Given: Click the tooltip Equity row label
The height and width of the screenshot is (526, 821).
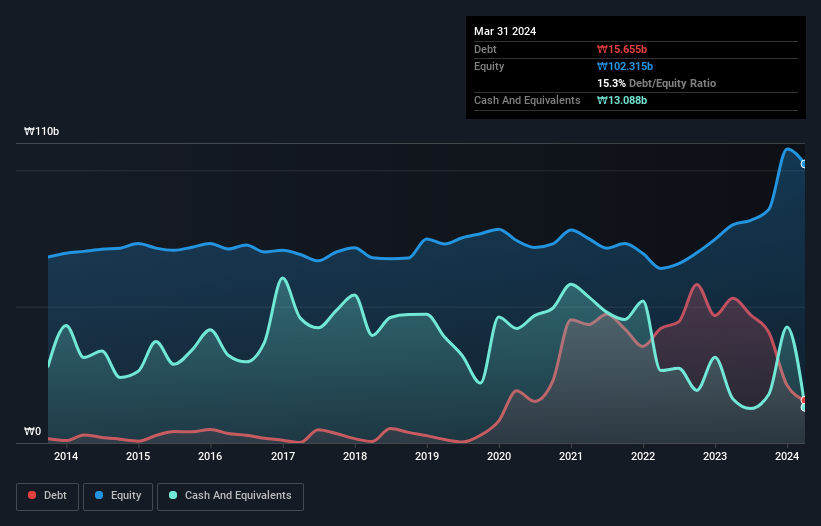Looking at the screenshot, I should click(x=489, y=66).
